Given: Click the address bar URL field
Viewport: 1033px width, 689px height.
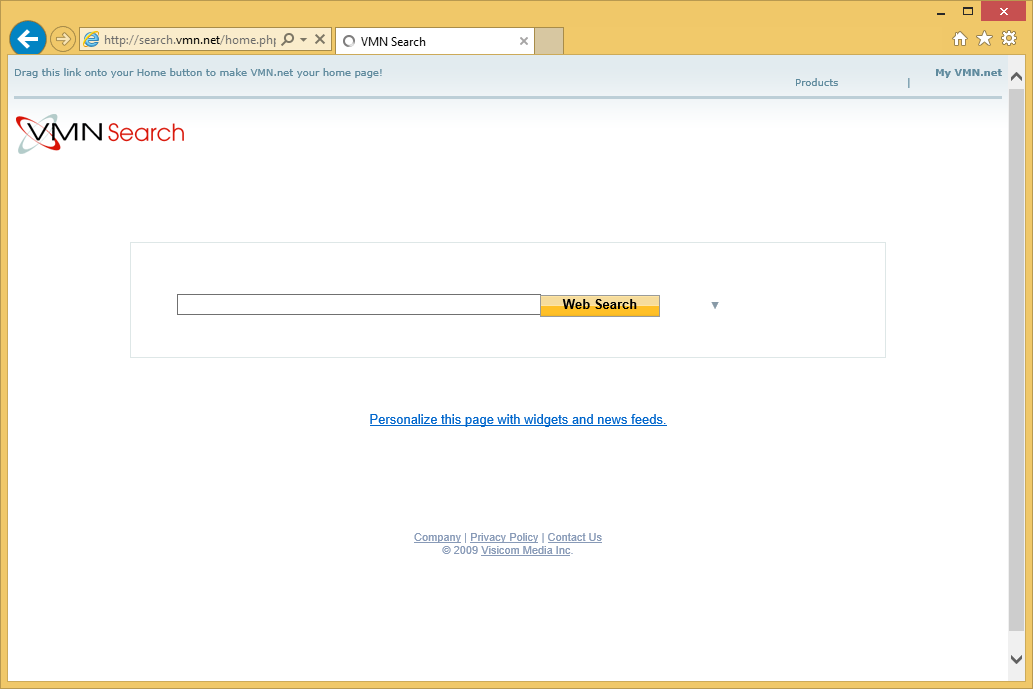Looking at the screenshot, I should 190,40.
